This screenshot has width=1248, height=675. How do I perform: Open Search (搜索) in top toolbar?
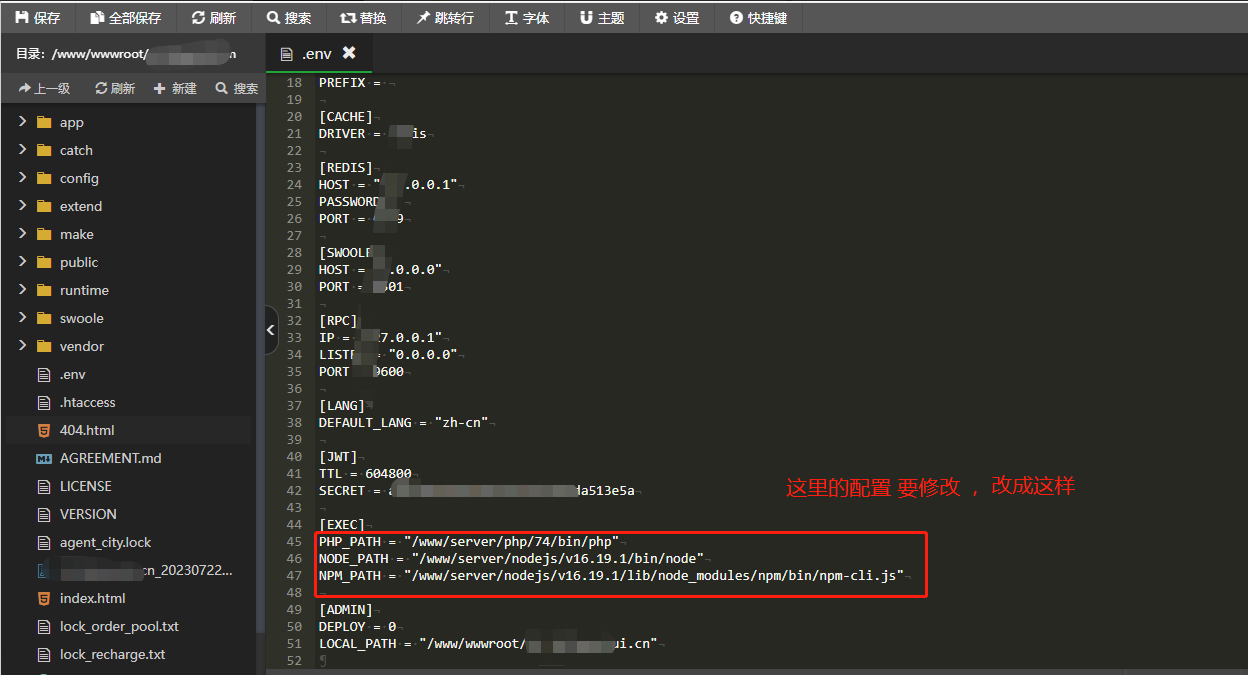pyautogui.click(x=289, y=18)
